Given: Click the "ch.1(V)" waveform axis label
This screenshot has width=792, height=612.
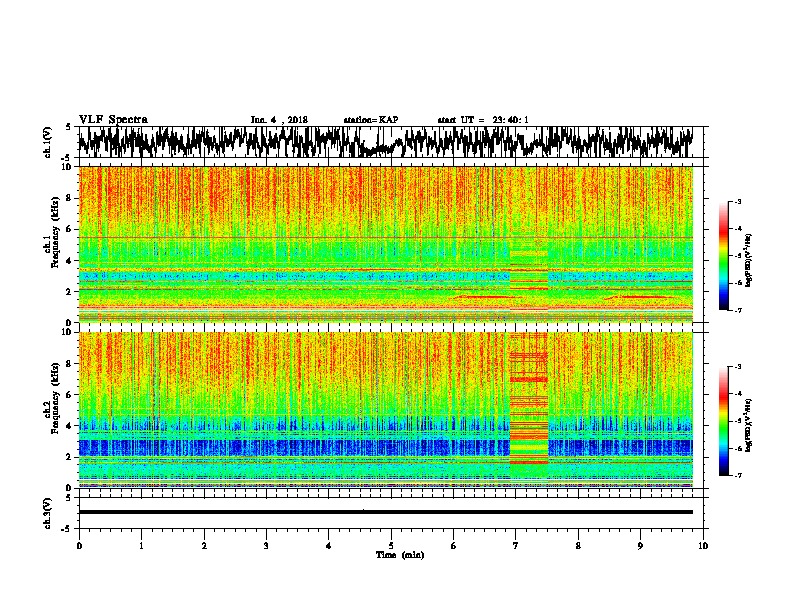Looking at the screenshot, I should [47, 142].
